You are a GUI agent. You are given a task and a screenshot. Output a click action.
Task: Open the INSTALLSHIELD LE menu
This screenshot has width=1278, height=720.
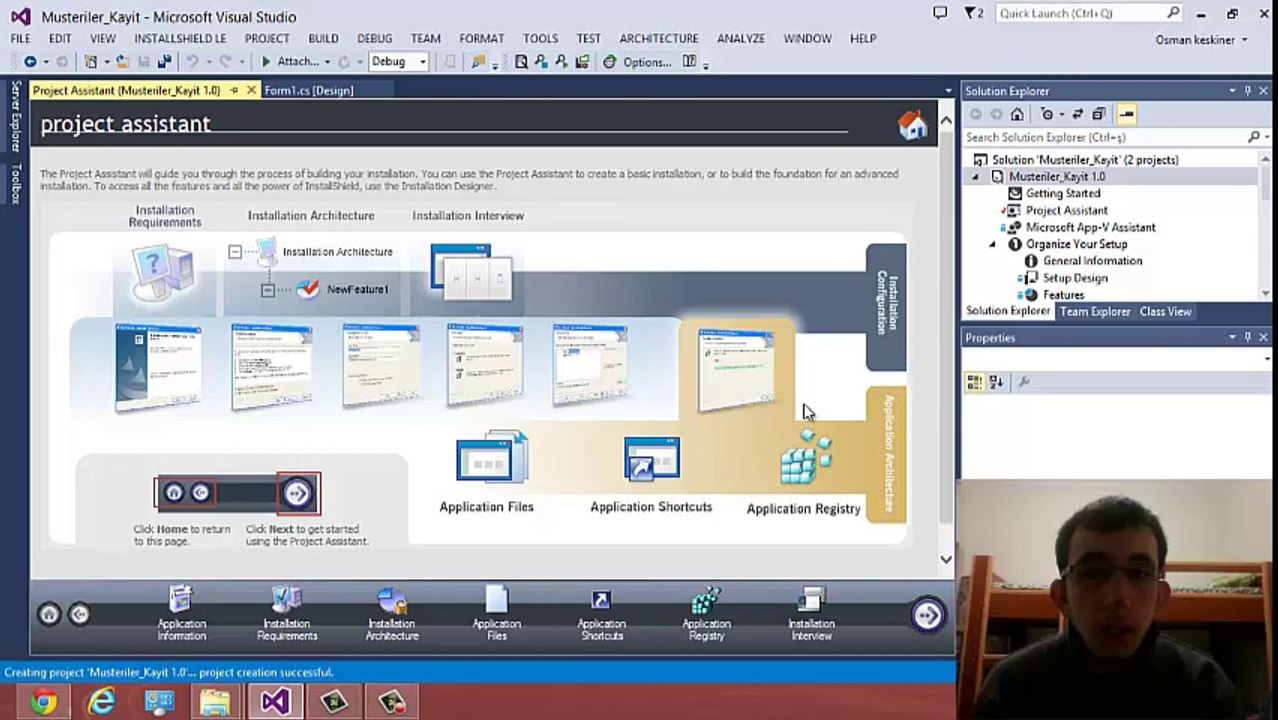tap(180, 38)
